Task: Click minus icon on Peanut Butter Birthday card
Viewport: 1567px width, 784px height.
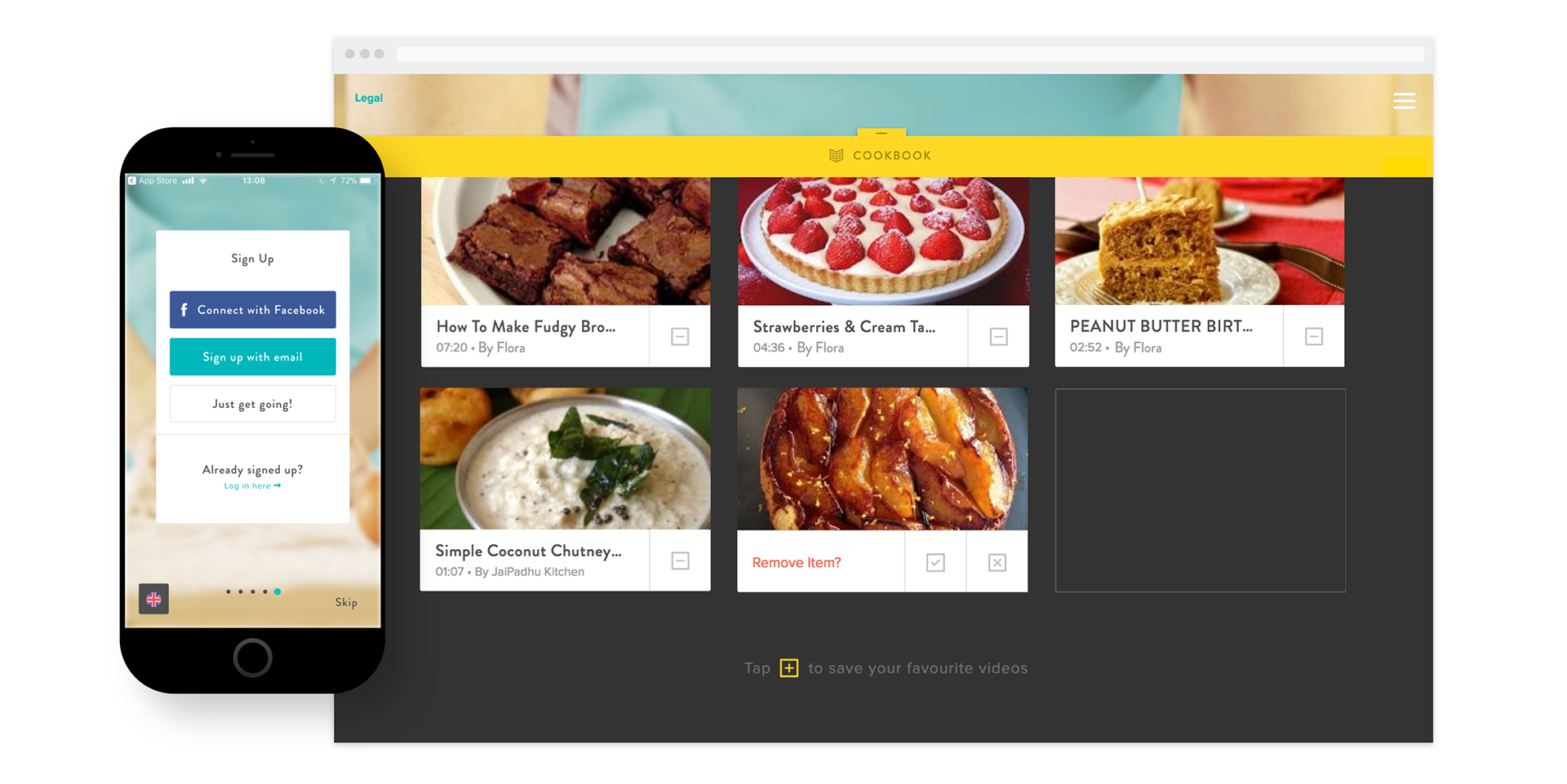Action: click(1314, 336)
